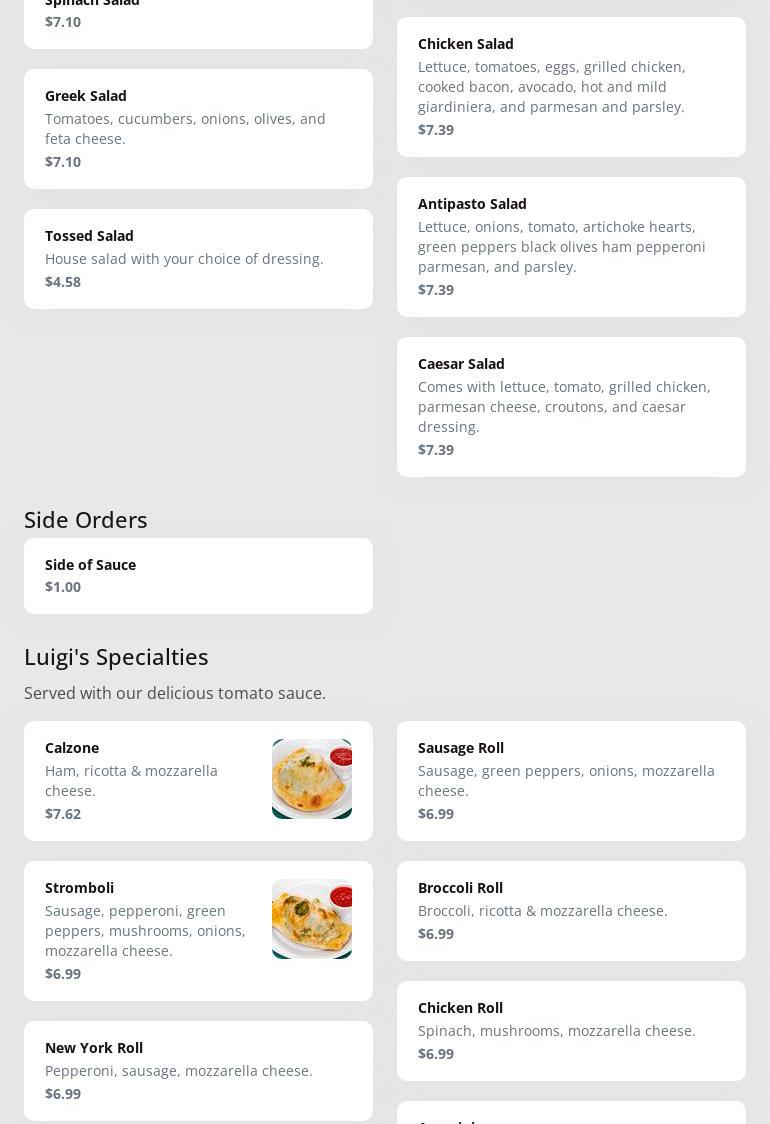Select the Broccoli Roll card
Viewport: 770px width, 1124px height.
pyautogui.click(x=571, y=911)
